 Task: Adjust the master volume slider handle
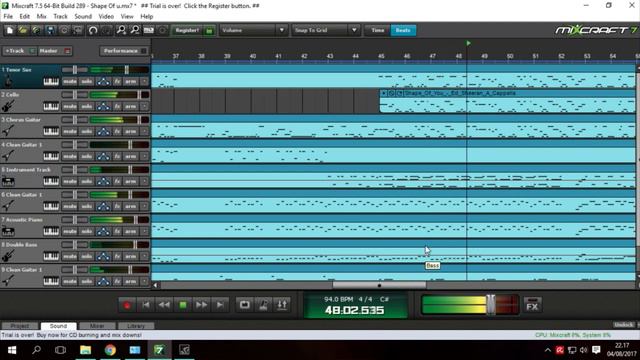click(491, 304)
